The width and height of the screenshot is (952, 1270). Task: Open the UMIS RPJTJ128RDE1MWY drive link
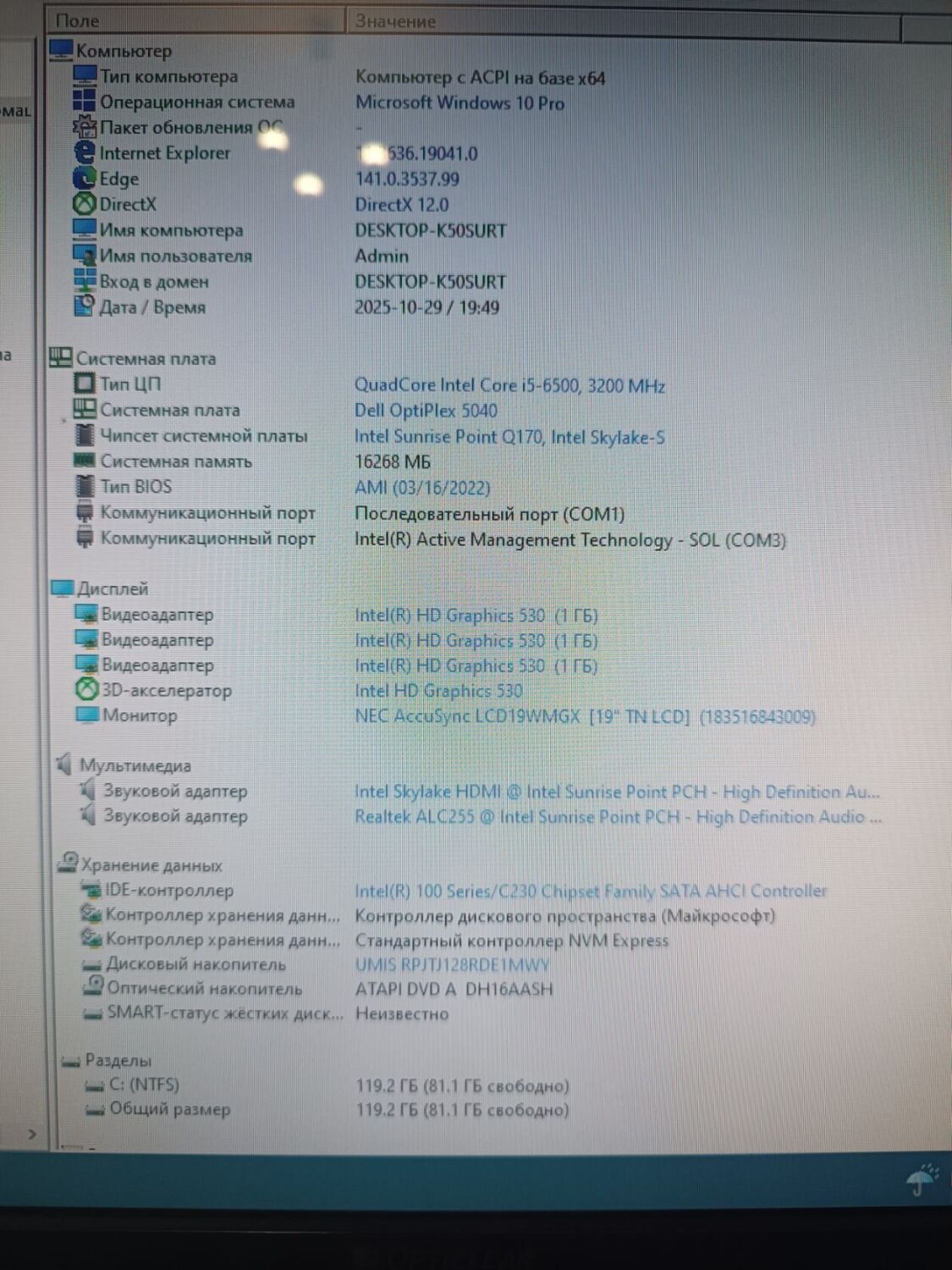click(x=452, y=964)
